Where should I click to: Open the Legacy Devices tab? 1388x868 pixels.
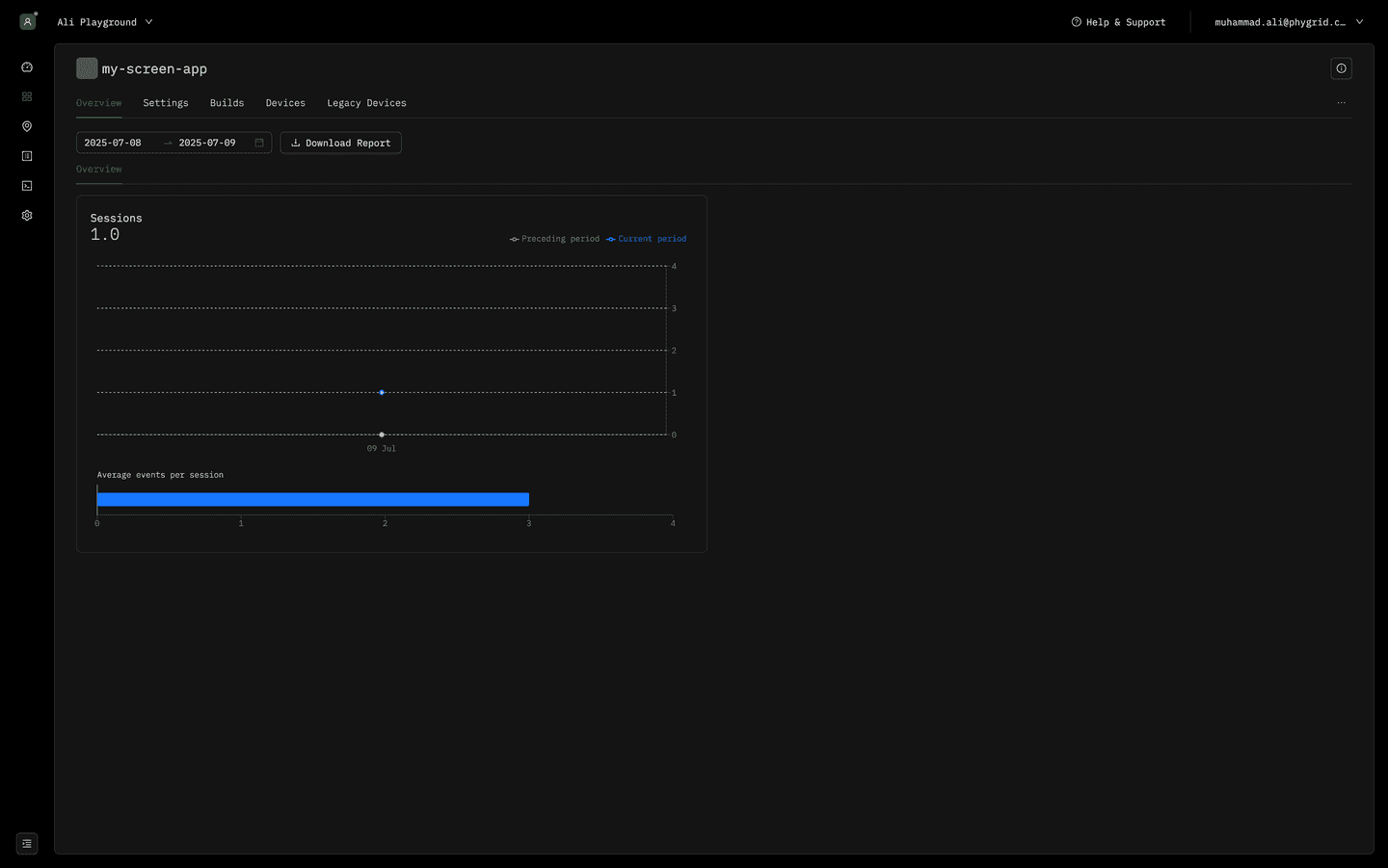coord(366,102)
